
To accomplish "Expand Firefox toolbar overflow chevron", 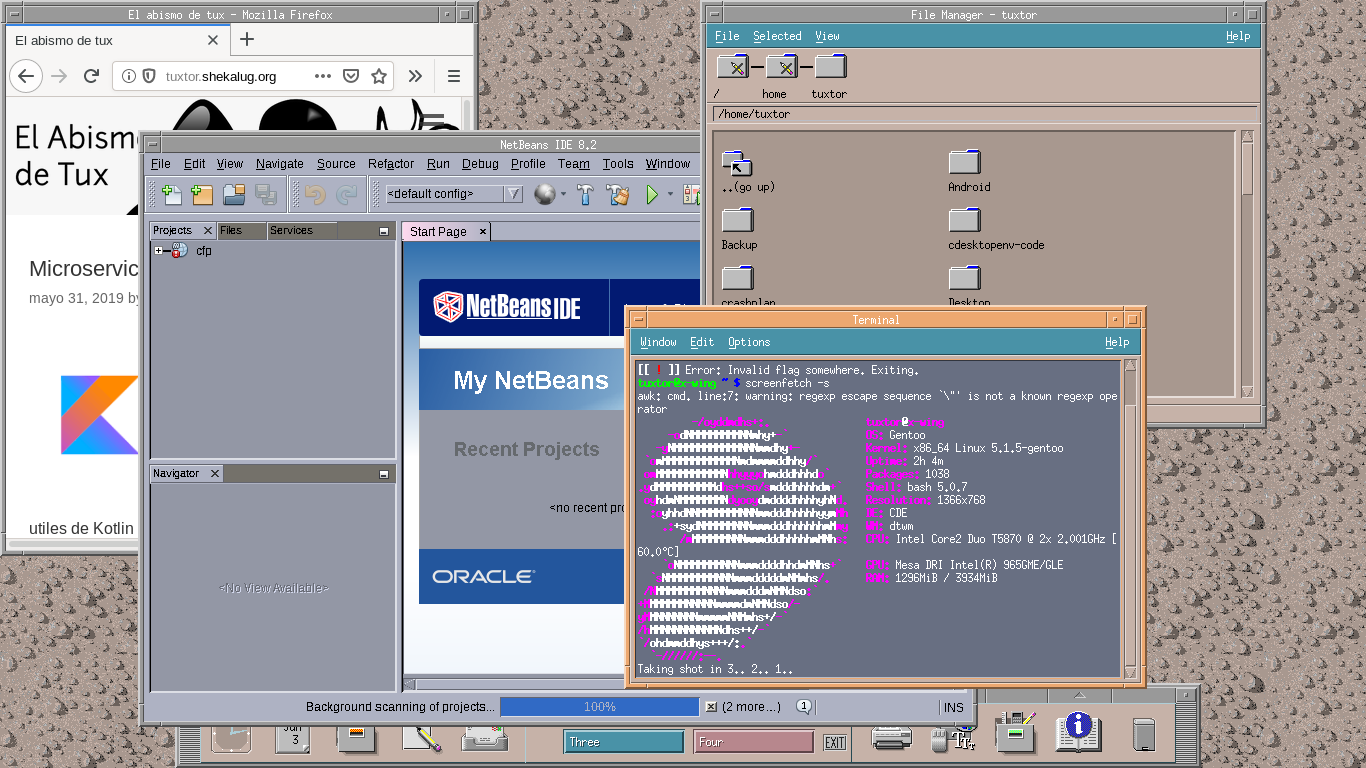I will (415, 76).
